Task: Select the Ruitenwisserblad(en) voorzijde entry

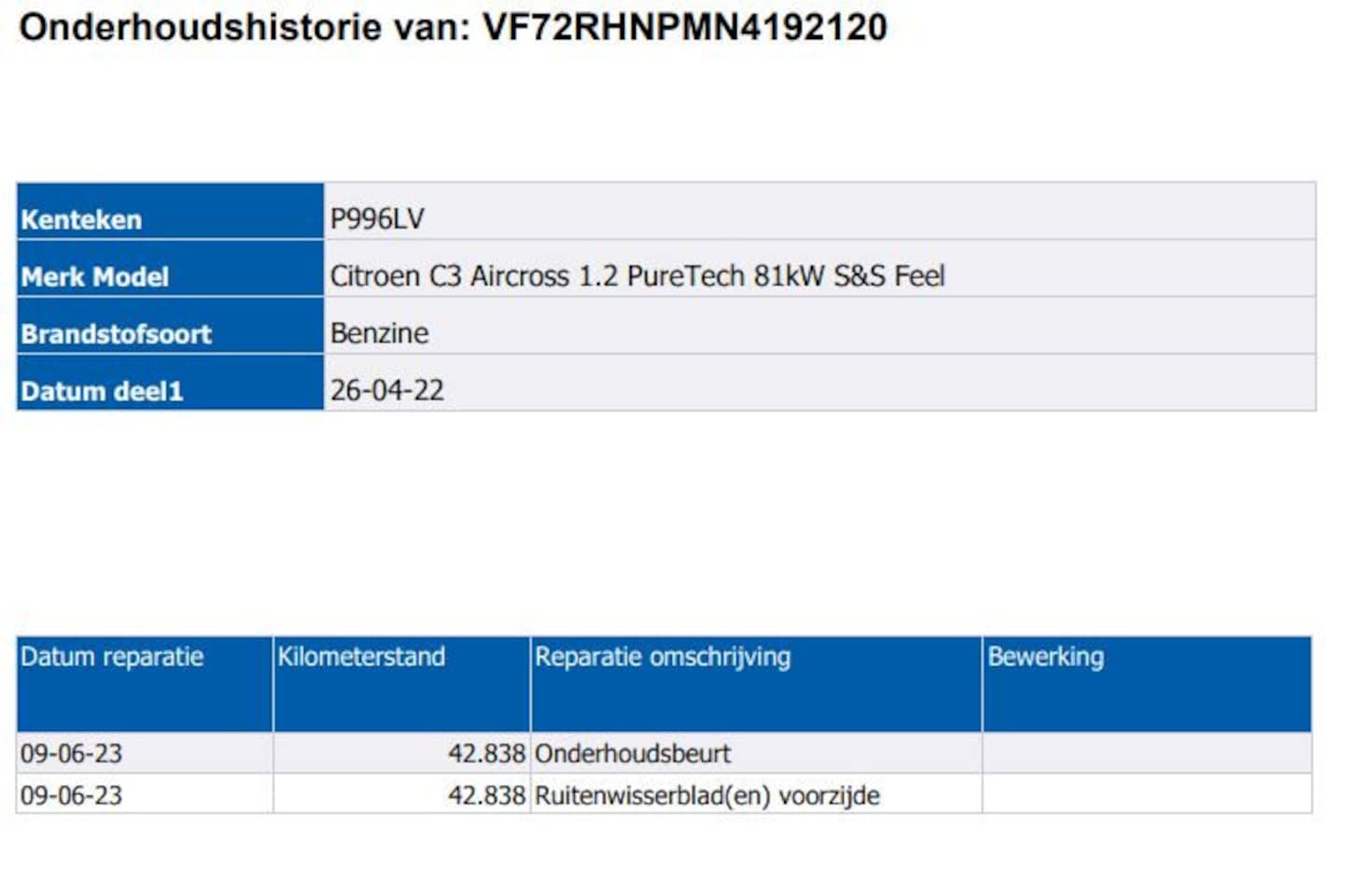Action: (x=706, y=795)
